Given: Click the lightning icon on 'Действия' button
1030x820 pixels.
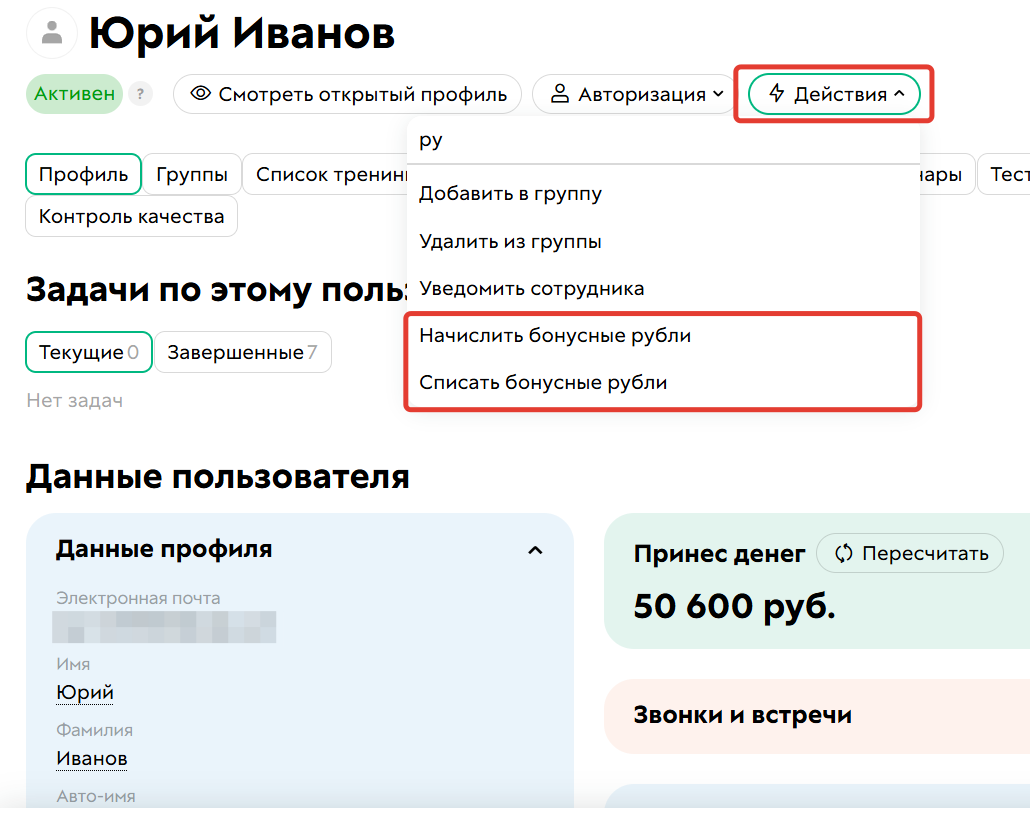Looking at the screenshot, I should point(775,93).
